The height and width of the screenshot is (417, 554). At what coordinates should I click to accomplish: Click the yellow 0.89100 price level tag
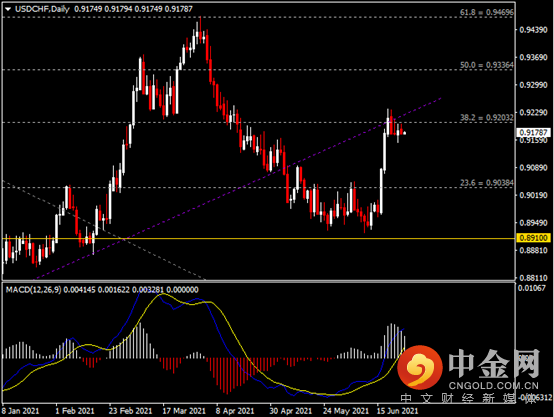click(x=534, y=238)
